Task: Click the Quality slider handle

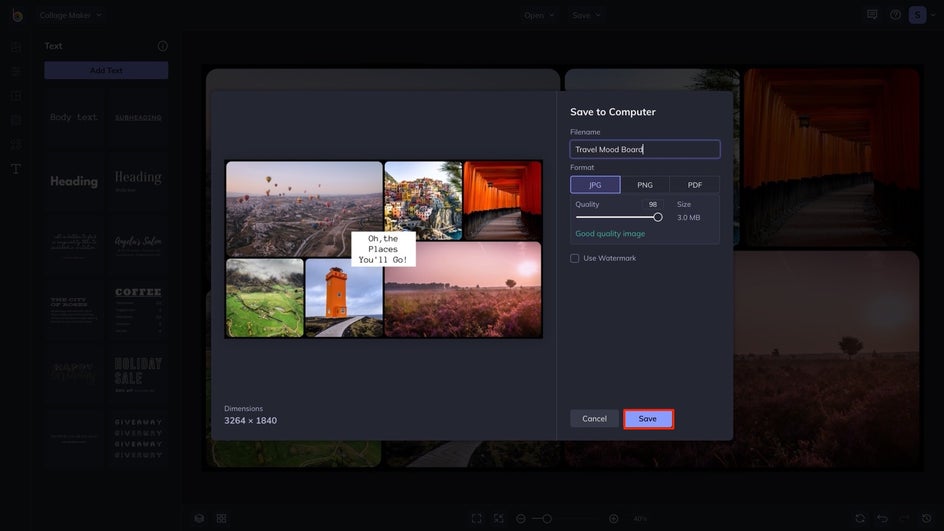Action: pos(657,217)
